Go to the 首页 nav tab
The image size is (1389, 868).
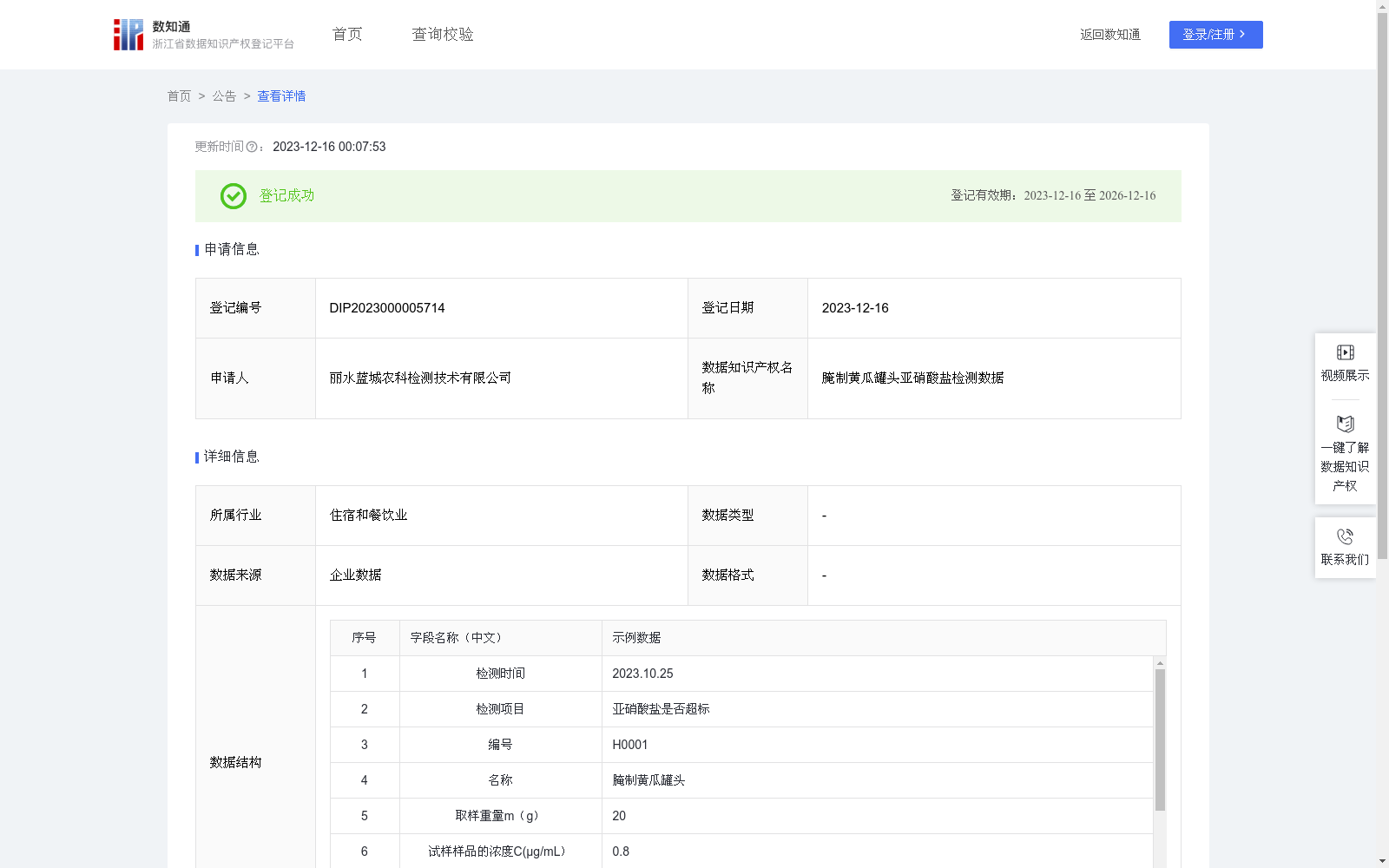coord(347,35)
